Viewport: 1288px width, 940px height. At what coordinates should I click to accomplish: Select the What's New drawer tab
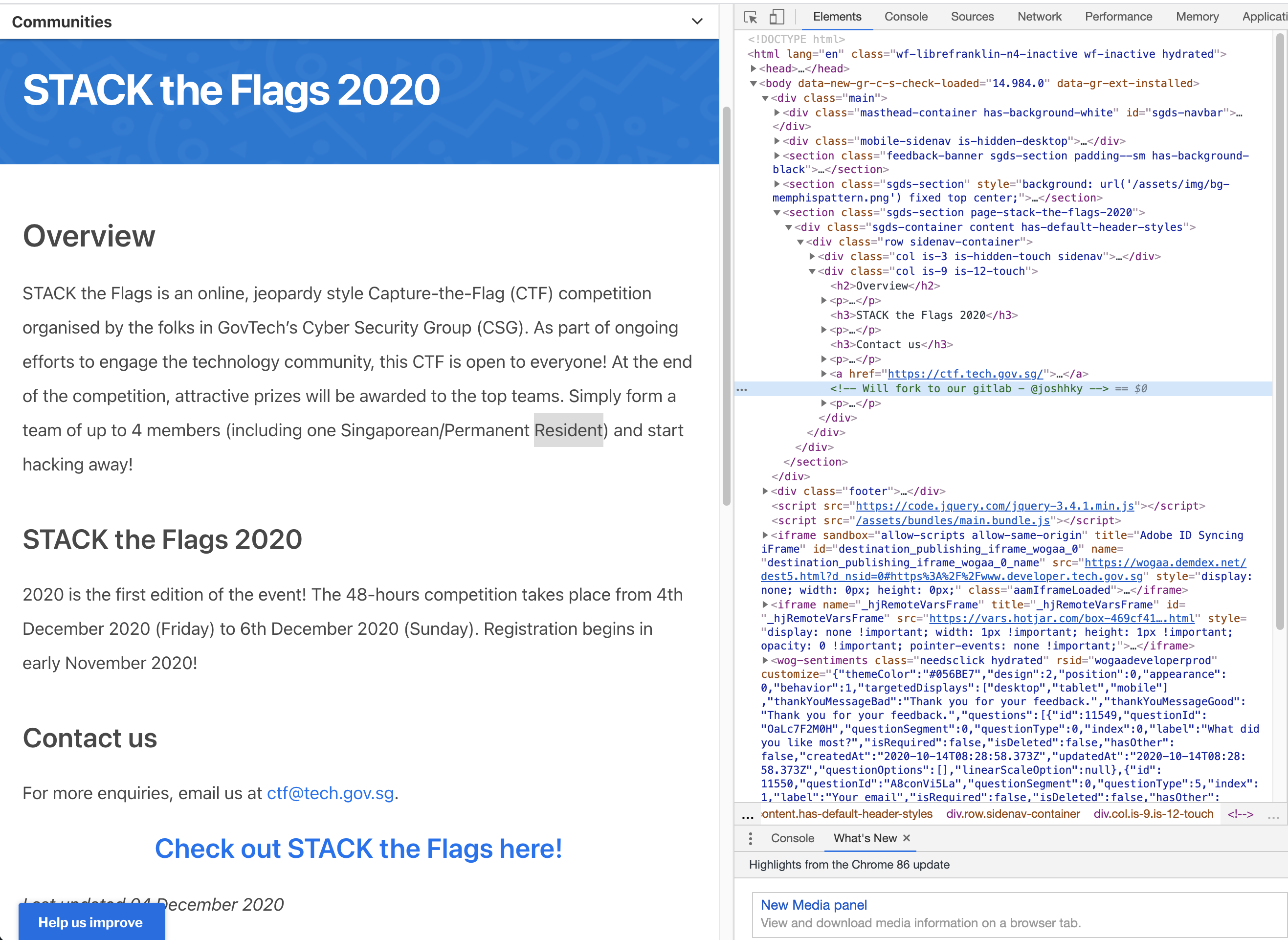[865, 838]
